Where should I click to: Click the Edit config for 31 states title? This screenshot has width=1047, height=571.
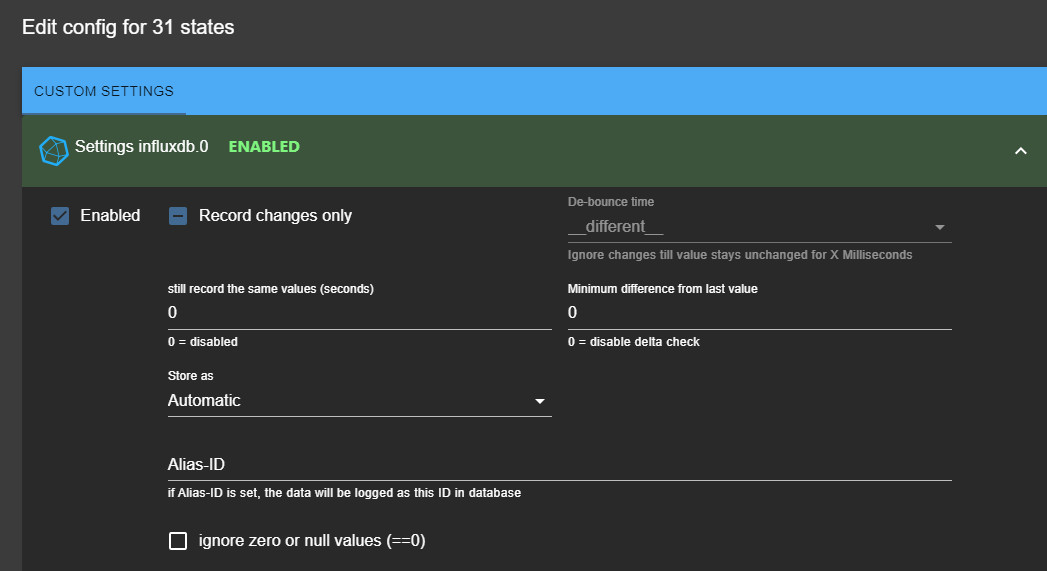[128, 28]
